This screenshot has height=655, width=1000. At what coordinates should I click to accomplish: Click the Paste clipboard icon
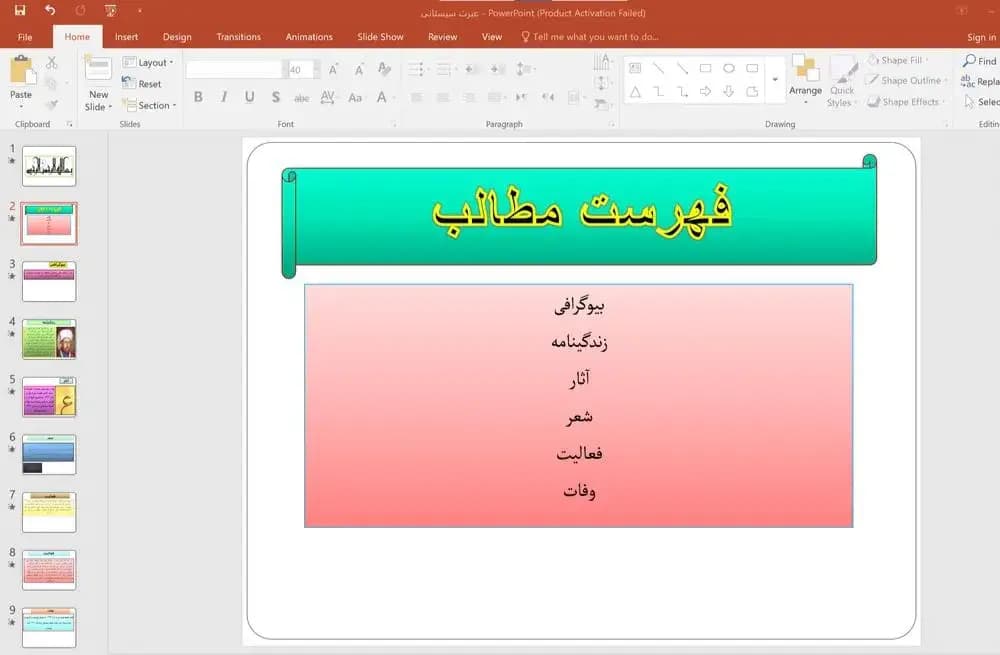(x=22, y=70)
